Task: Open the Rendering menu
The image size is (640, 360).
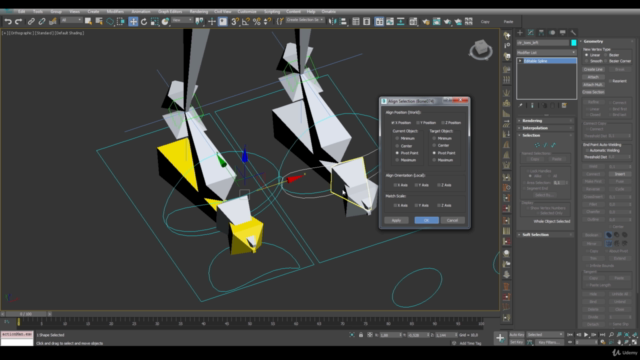Action: pos(199,11)
